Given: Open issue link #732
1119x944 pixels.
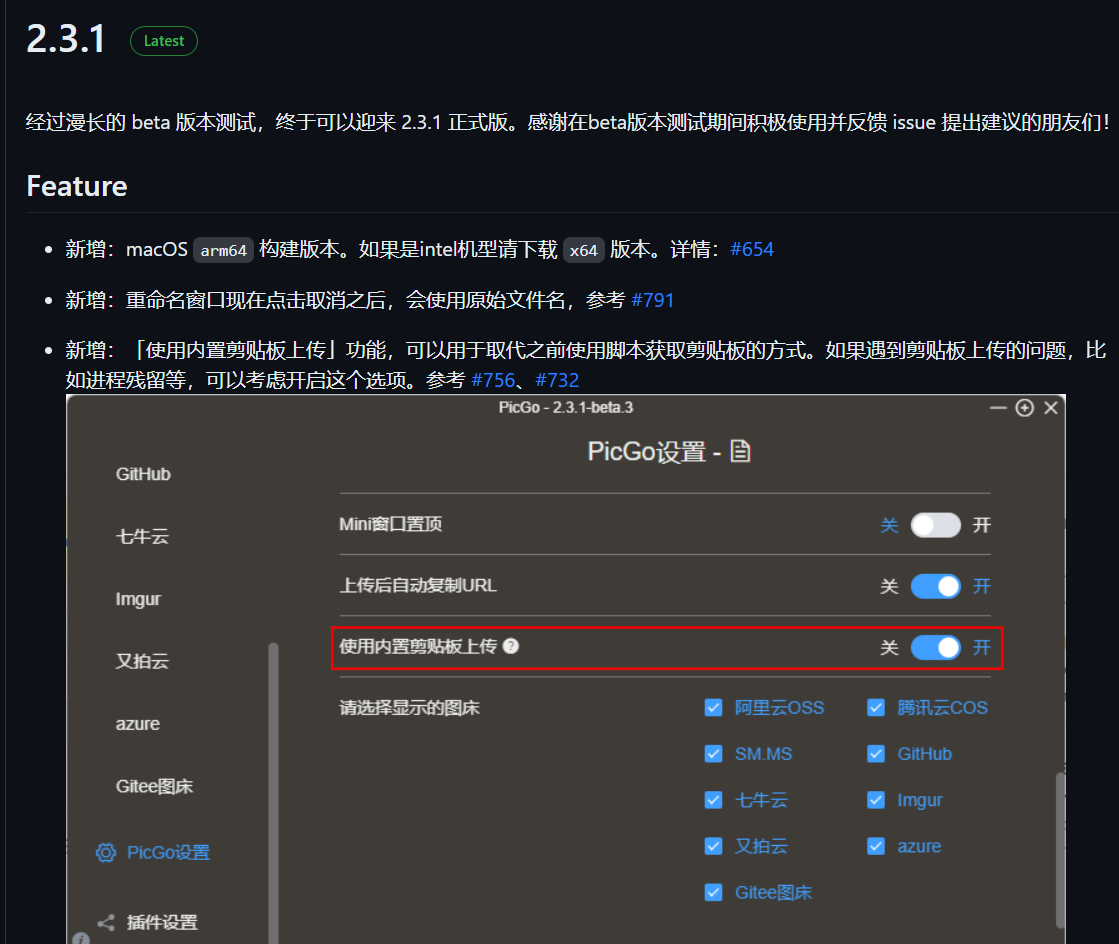Looking at the screenshot, I should point(557,380).
